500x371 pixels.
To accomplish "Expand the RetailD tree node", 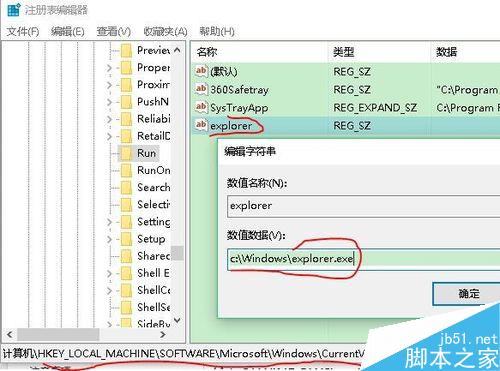I will tap(109, 137).
